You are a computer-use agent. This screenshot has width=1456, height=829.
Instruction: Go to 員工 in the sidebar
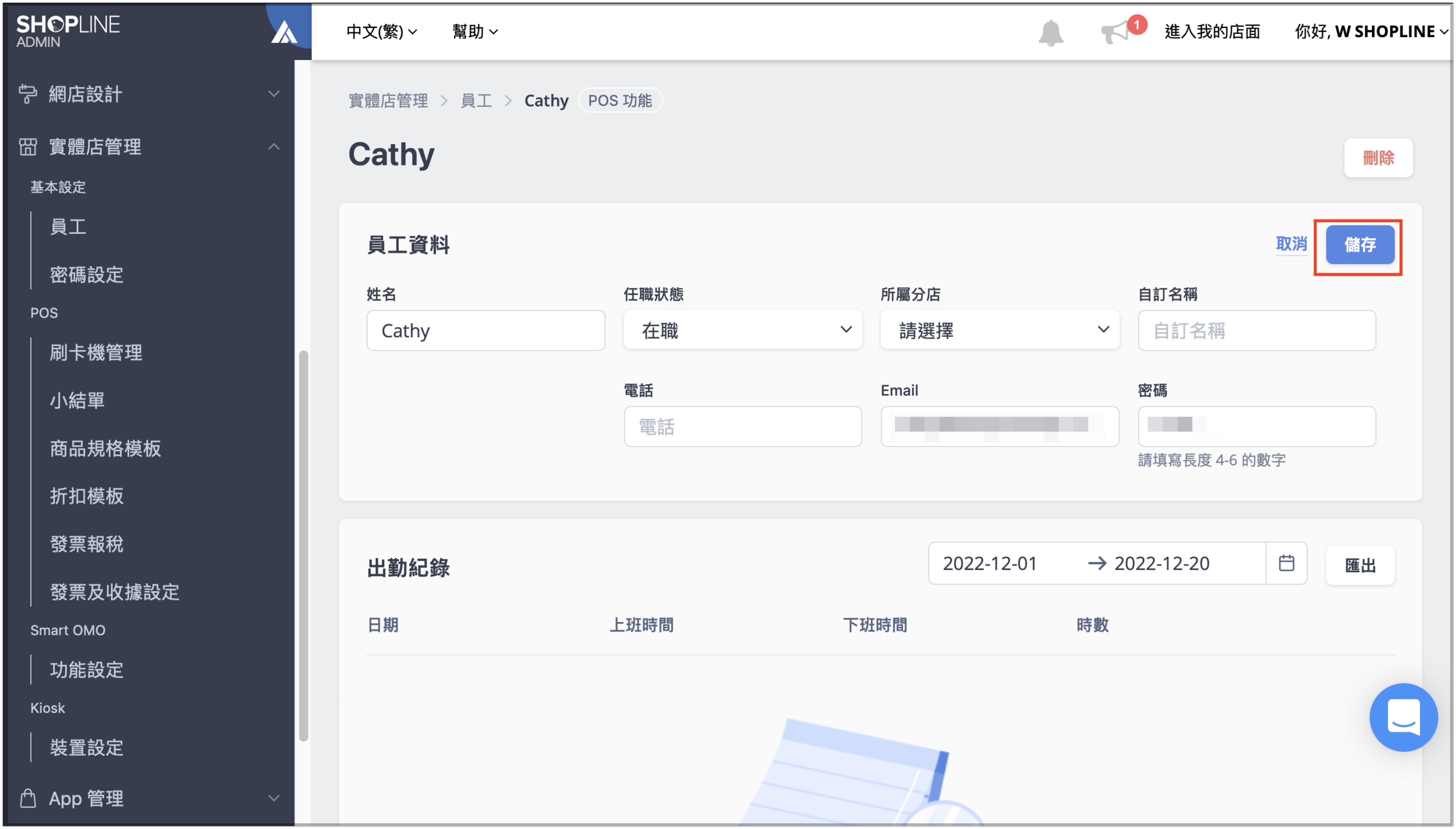[68, 227]
